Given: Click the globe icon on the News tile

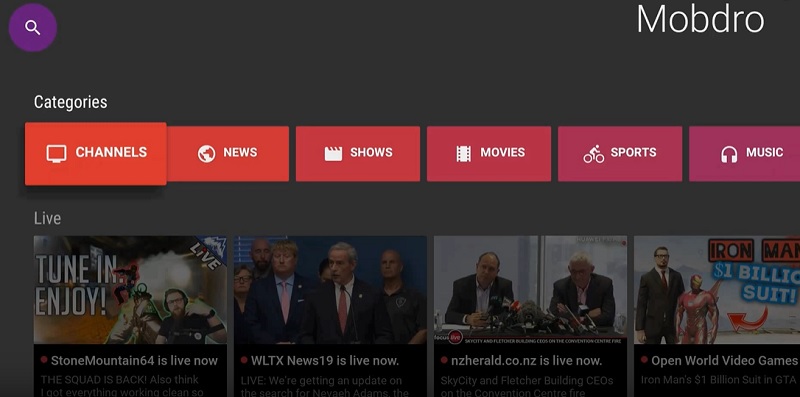Looking at the screenshot, I should [207, 153].
